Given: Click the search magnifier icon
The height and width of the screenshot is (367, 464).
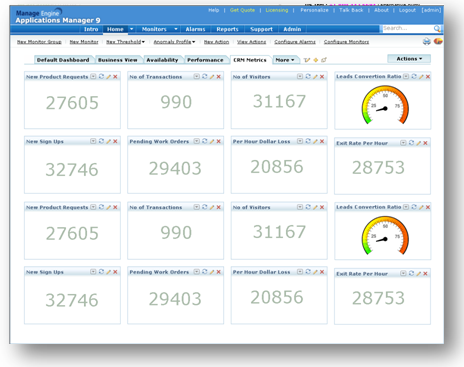Looking at the screenshot, I should point(437,29).
